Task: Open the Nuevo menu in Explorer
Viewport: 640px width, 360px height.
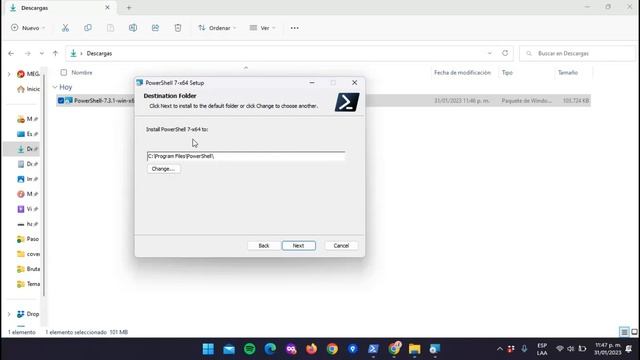Action: (28, 28)
